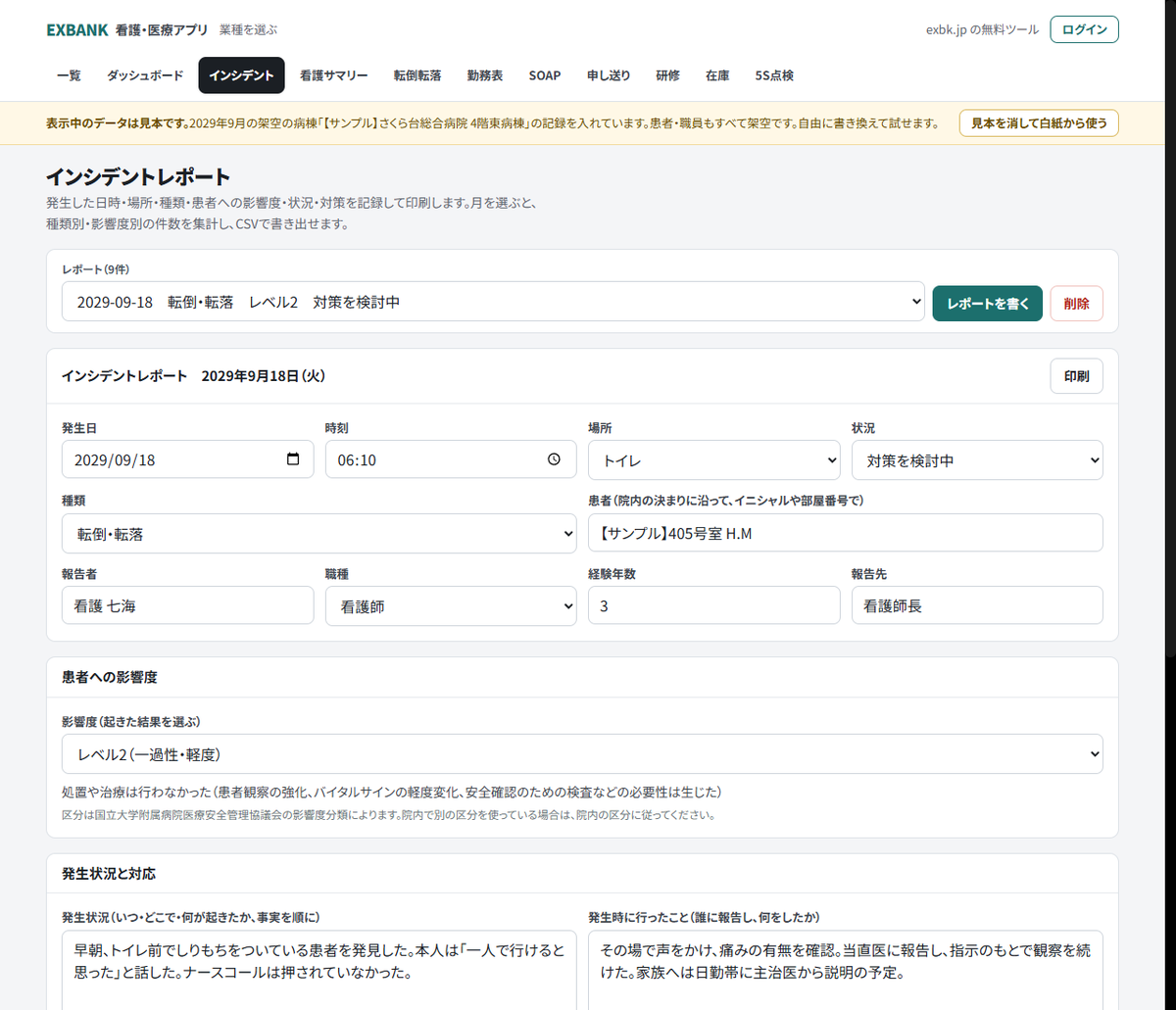The image size is (1176, 1010).
Task: Click the レポート(9件) label
Action: click(x=96, y=268)
